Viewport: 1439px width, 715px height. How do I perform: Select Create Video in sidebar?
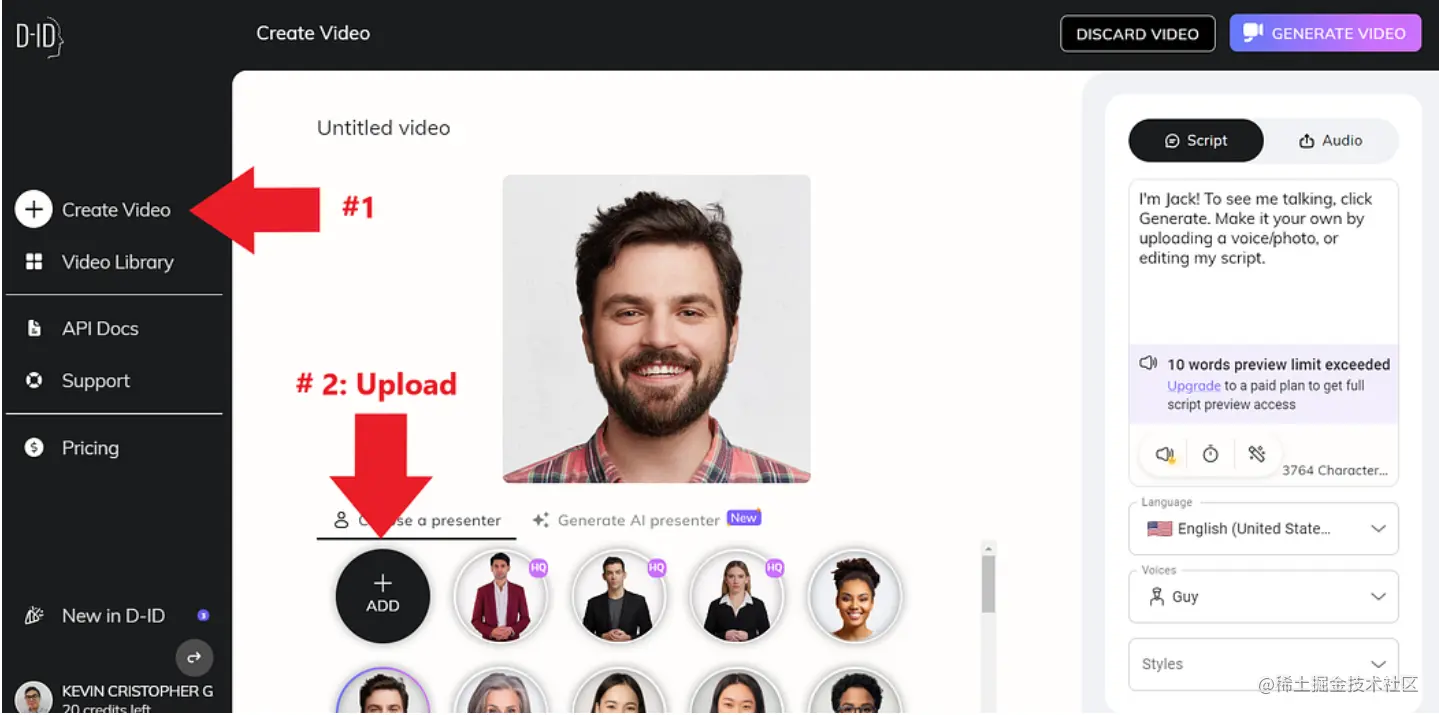click(116, 210)
